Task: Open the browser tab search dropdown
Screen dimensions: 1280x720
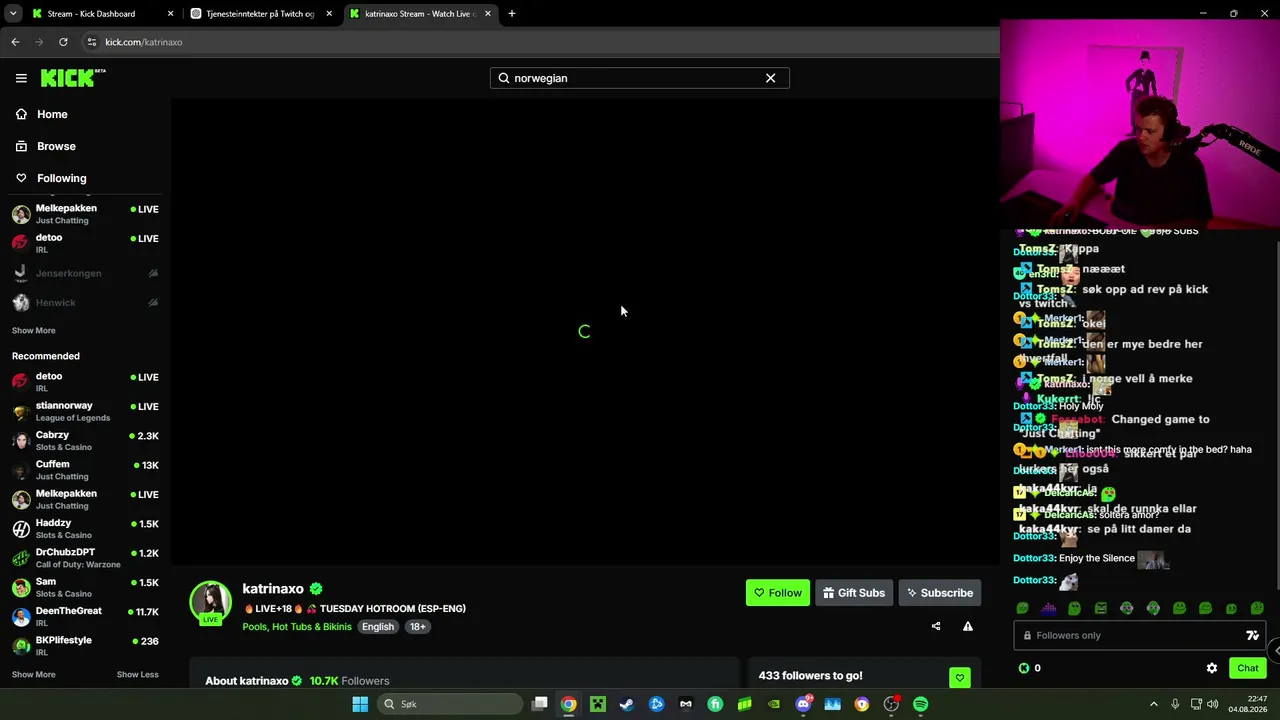Action: (13, 14)
